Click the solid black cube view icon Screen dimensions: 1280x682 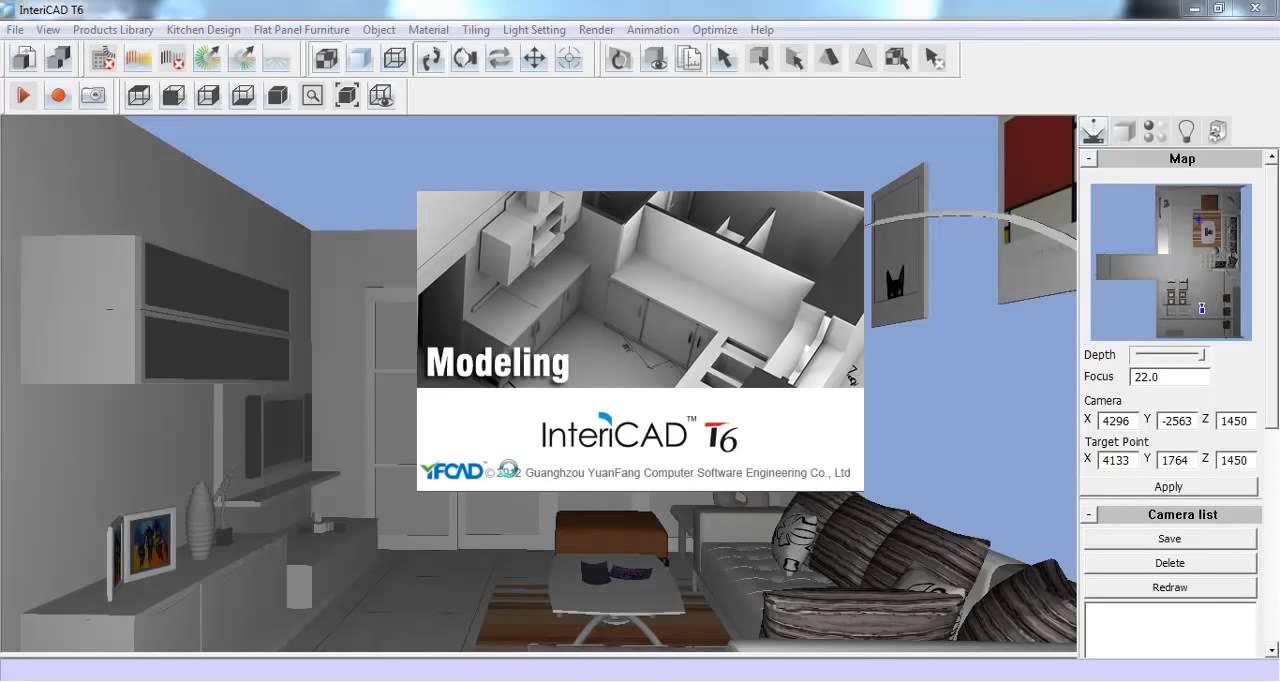click(278, 96)
